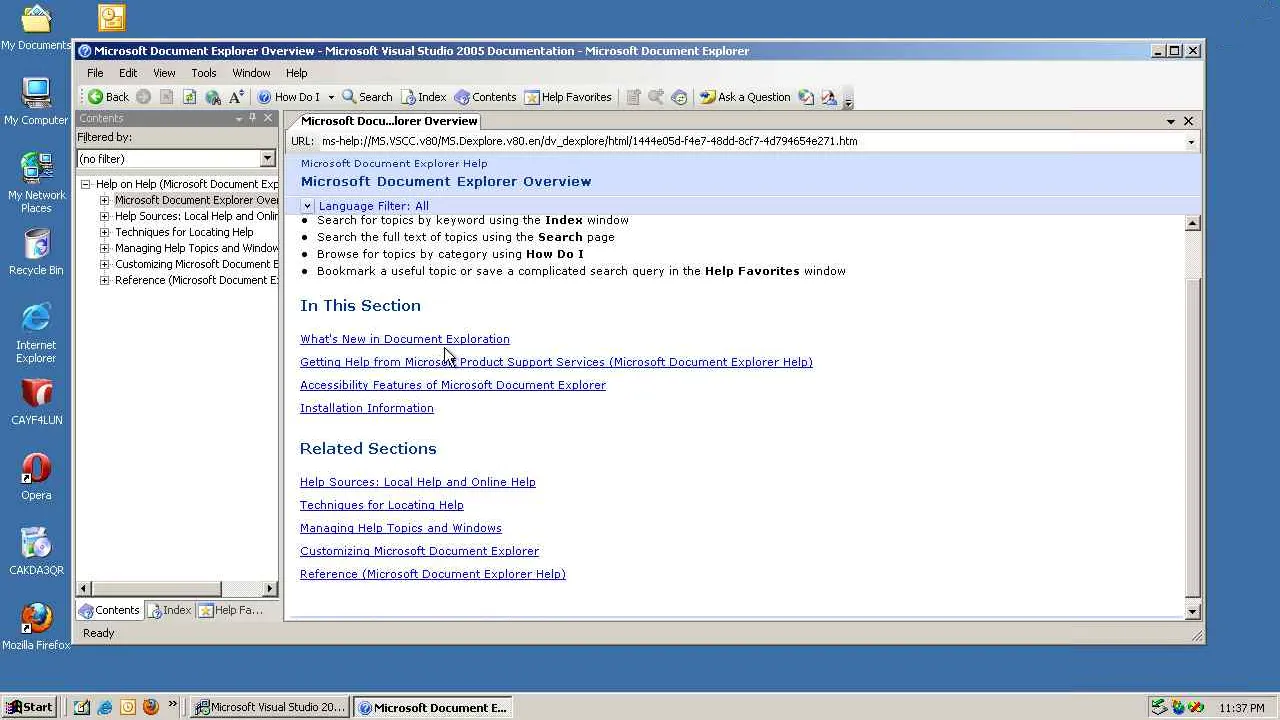Open toolbar options overflow arrow
1280x720 pixels.
coord(848,98)
